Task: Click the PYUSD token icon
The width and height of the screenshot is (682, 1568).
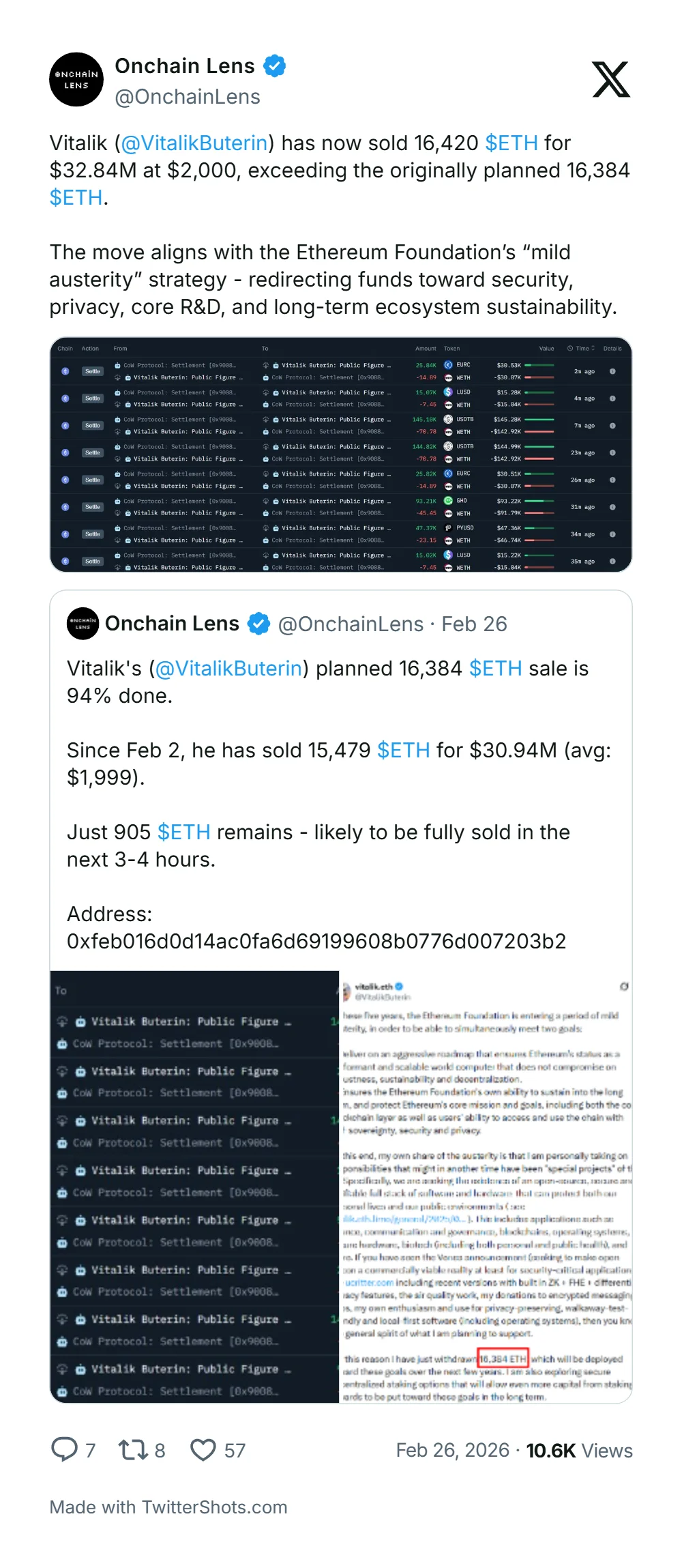Action: tap(447, 527)
